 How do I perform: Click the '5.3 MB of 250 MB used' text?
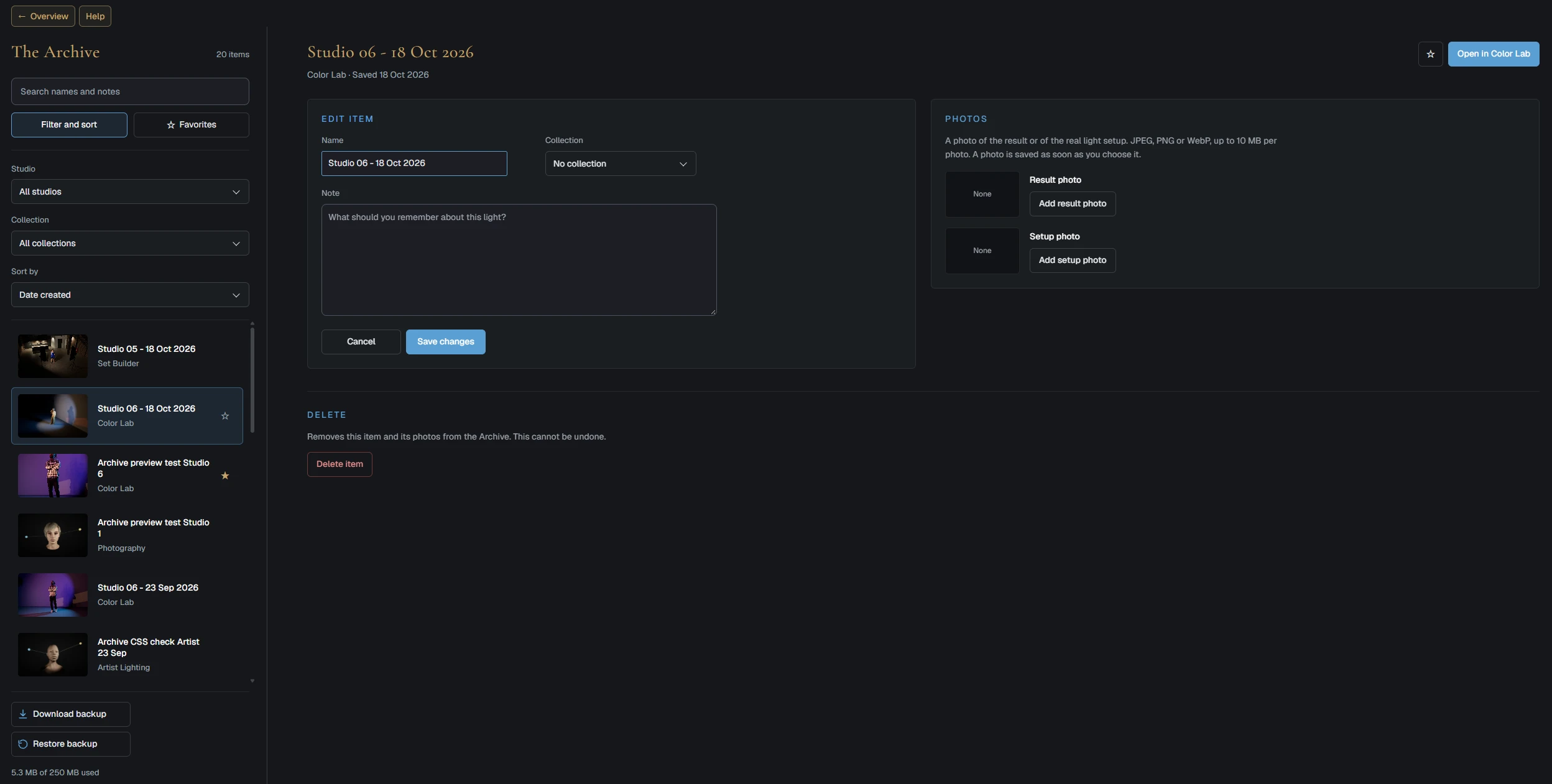[x=55, y=773]
